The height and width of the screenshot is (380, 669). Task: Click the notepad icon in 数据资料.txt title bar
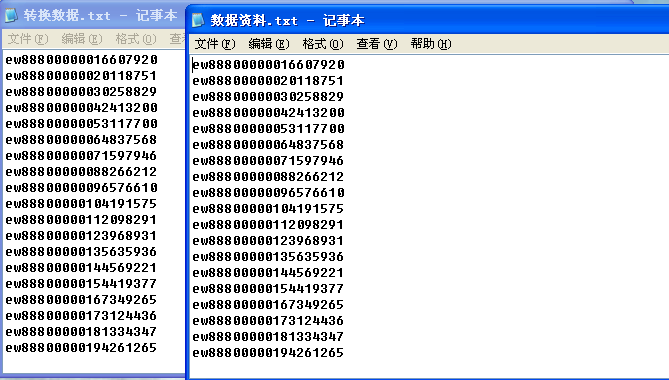198,20
